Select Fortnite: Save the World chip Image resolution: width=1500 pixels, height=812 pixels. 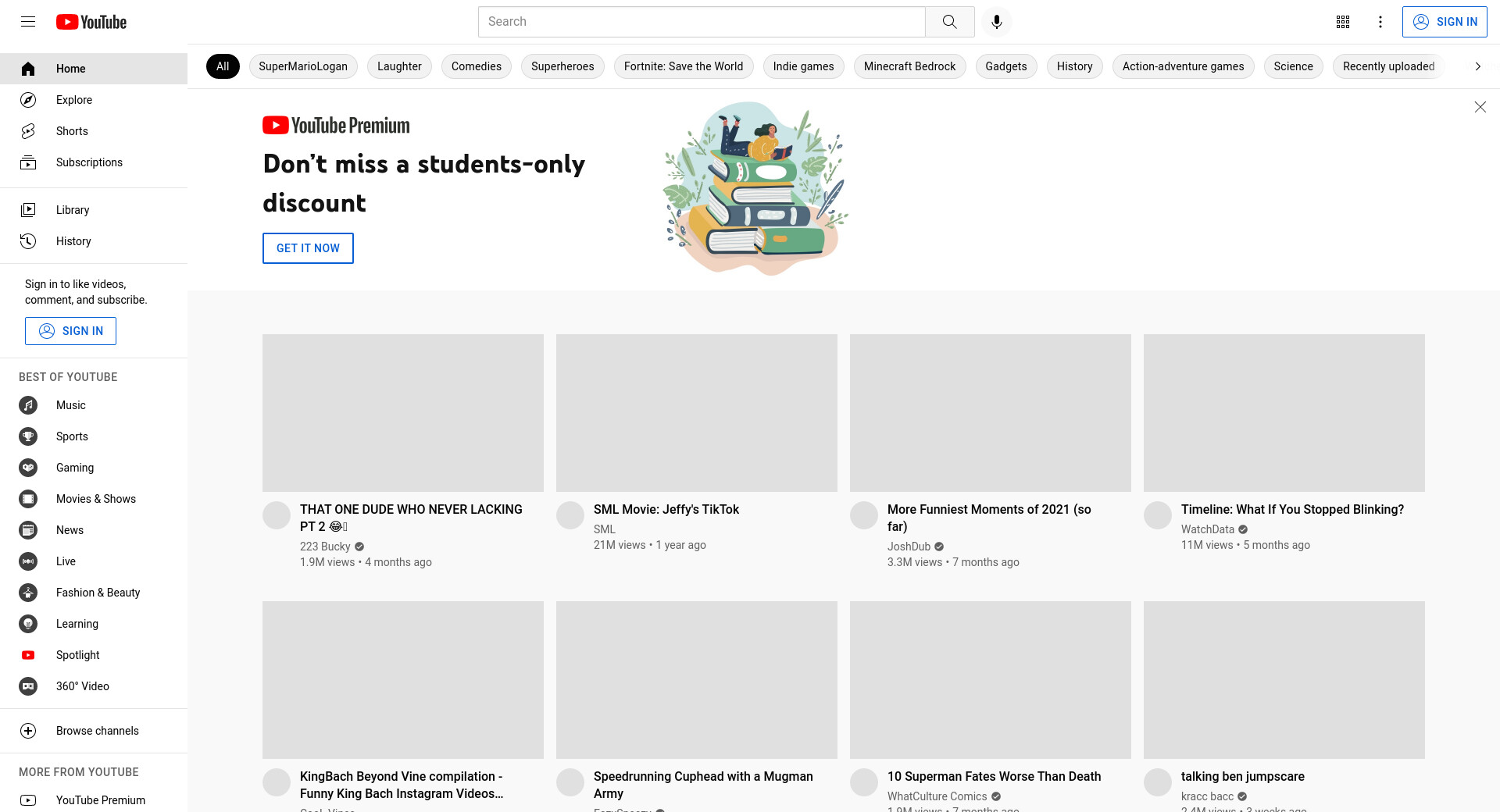coord(684,66)
